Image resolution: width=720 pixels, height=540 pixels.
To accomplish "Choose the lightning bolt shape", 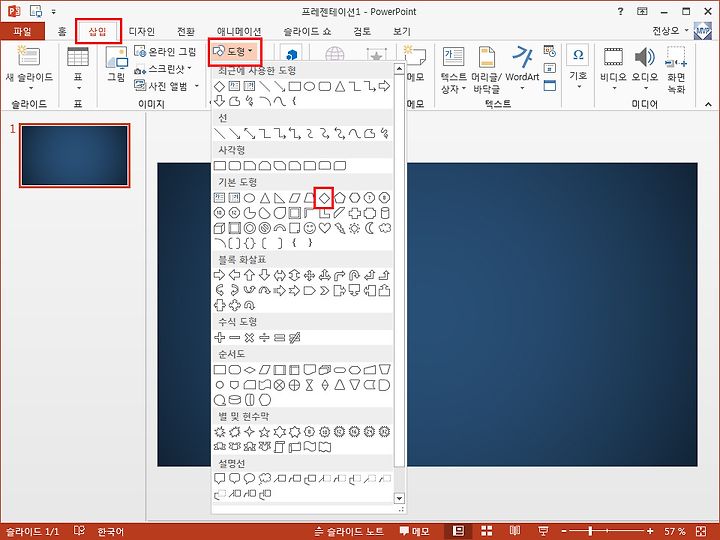I will (340, 228).
